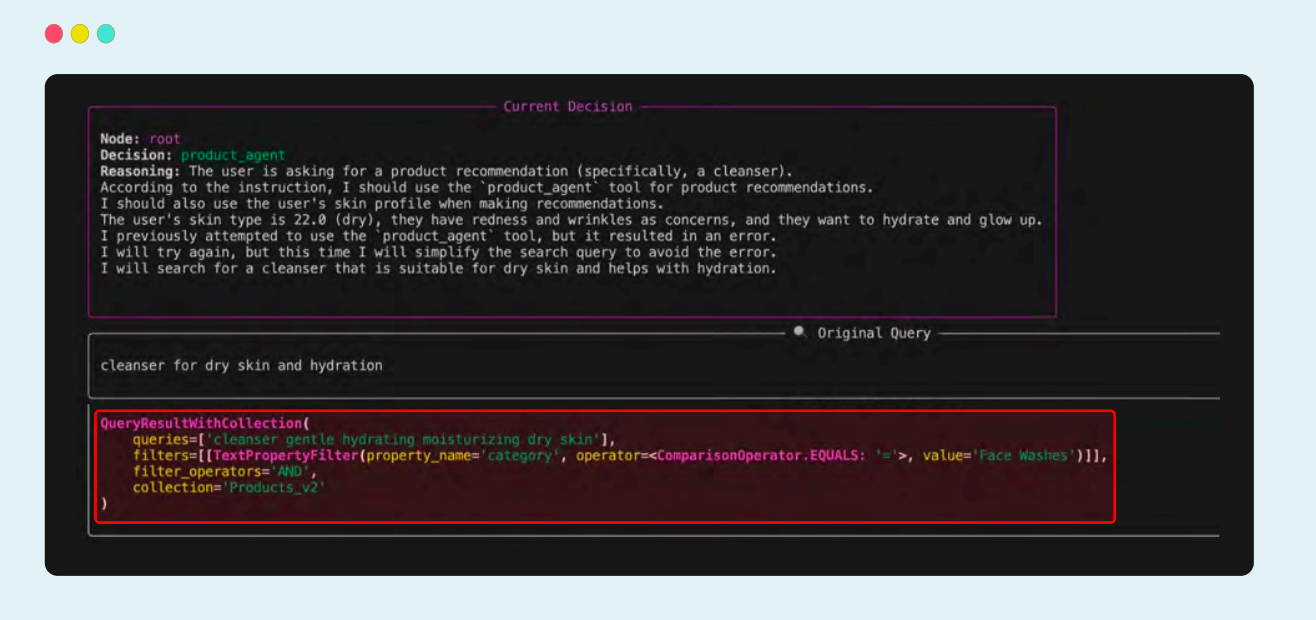Click the query text 'cleanser for dry skin and hydration'
Viewport: 1316px width, 620px height.
(x=241, y=365)
